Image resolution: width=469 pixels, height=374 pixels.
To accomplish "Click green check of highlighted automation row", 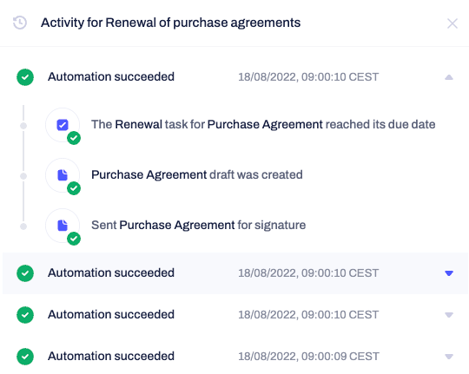I will 25,273.
